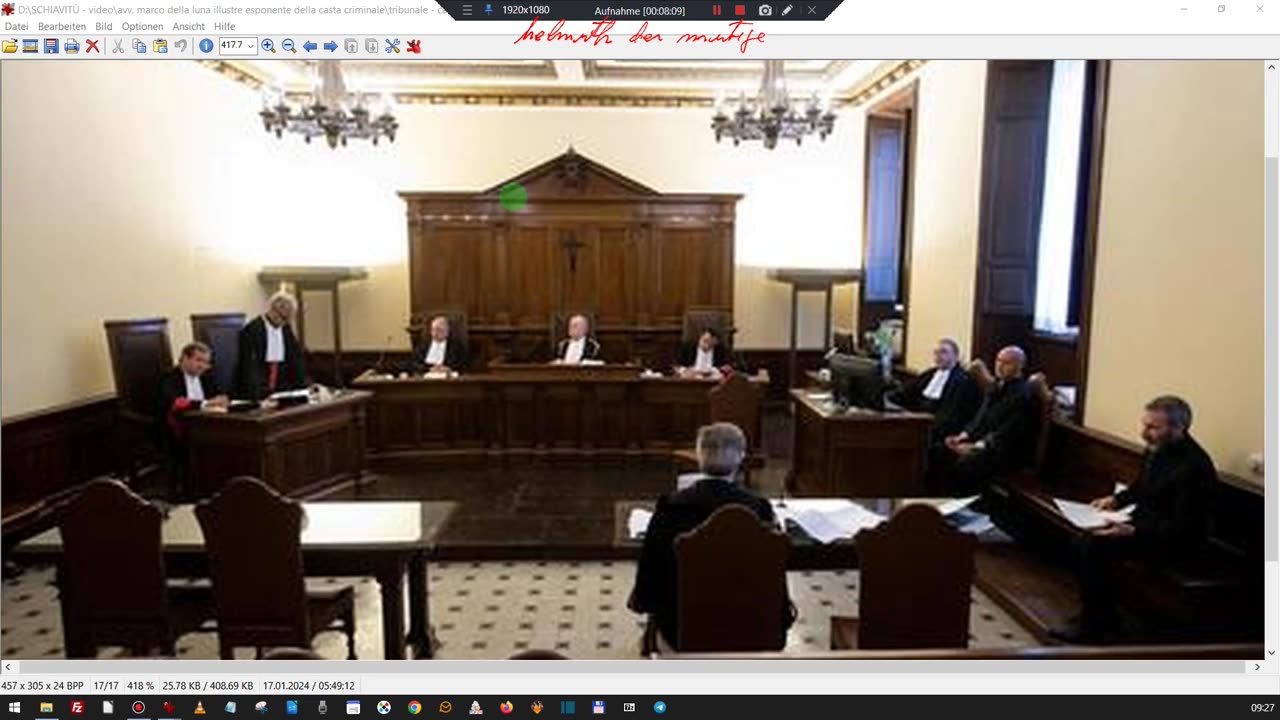Image resolution: width=1280 pixels, height=720 pixels.
Task: Click the taskbar clock showing 09:27
Action: click(x=1262, y=707)
